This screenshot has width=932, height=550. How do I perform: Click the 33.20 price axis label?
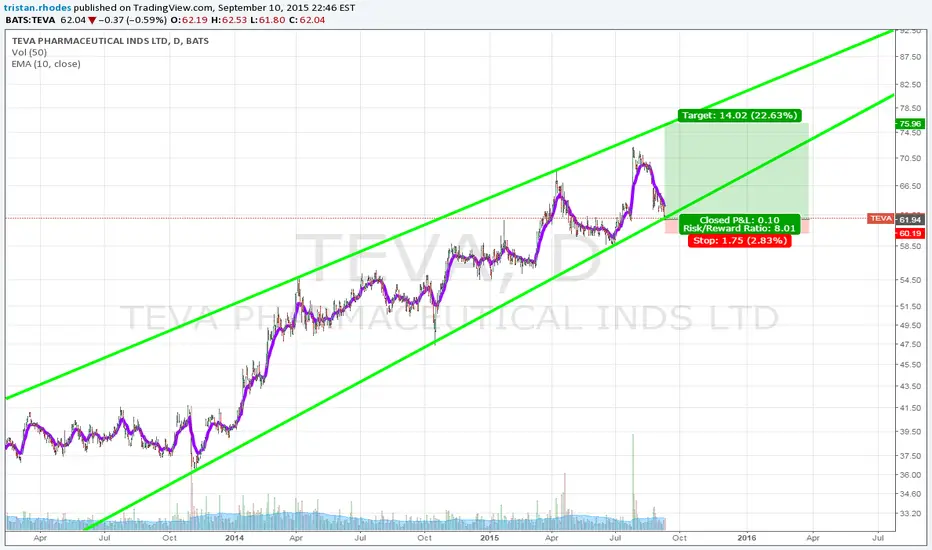tap(910, 514)
